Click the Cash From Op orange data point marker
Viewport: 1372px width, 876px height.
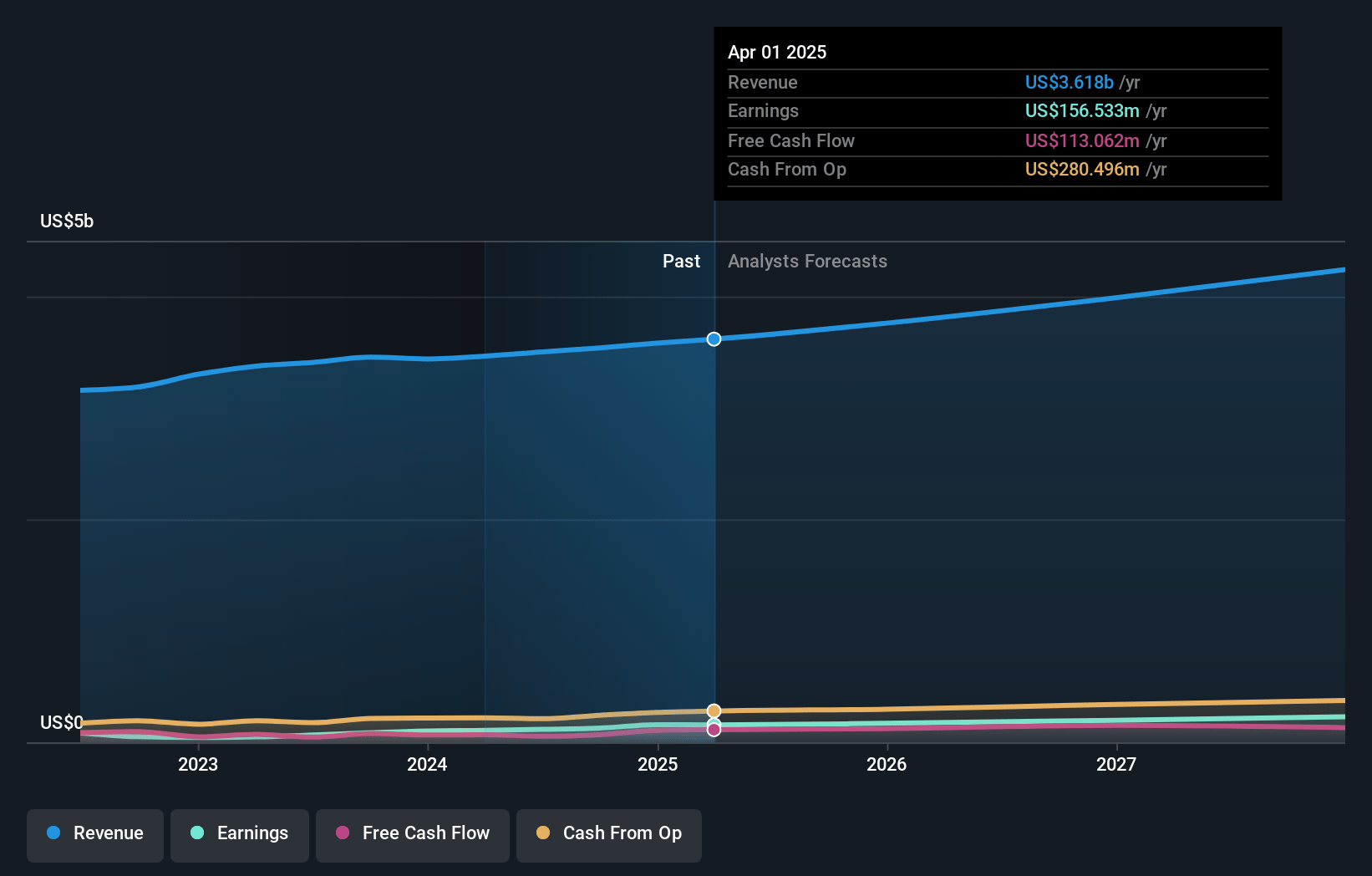pos(714,711)
